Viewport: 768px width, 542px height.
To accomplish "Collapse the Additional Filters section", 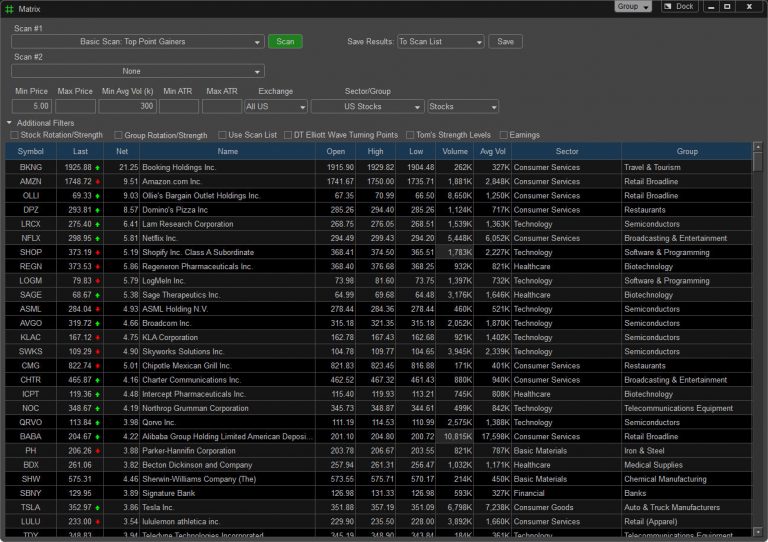I will 10,123.
